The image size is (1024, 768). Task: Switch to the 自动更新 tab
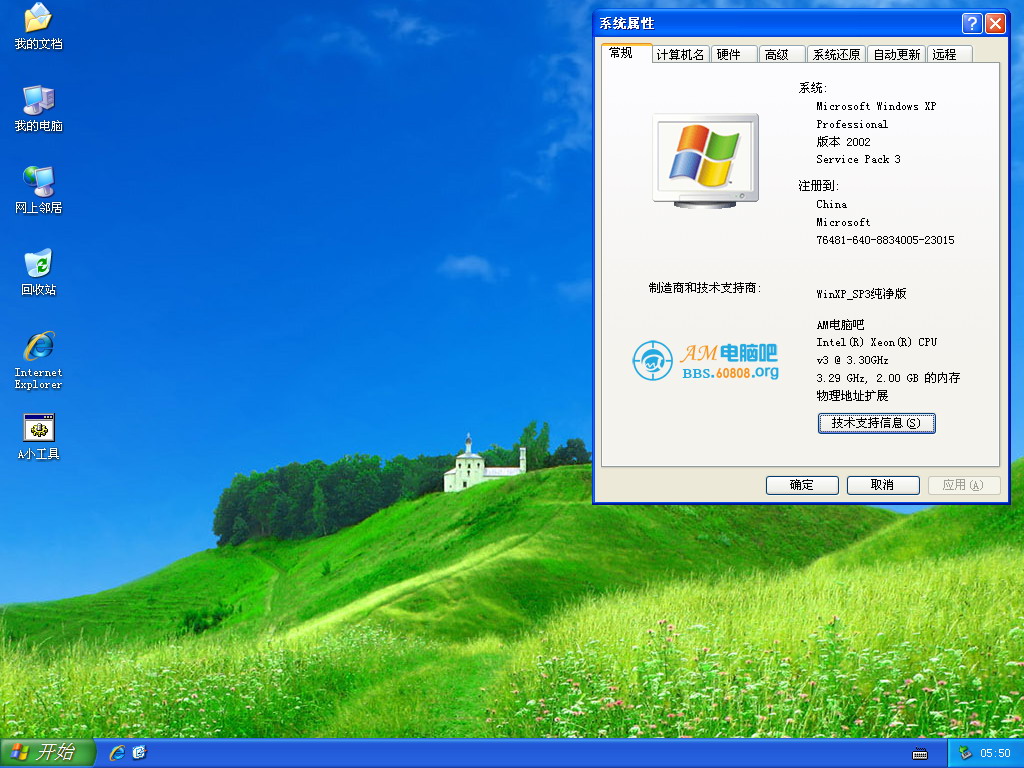tap(897, 54)
